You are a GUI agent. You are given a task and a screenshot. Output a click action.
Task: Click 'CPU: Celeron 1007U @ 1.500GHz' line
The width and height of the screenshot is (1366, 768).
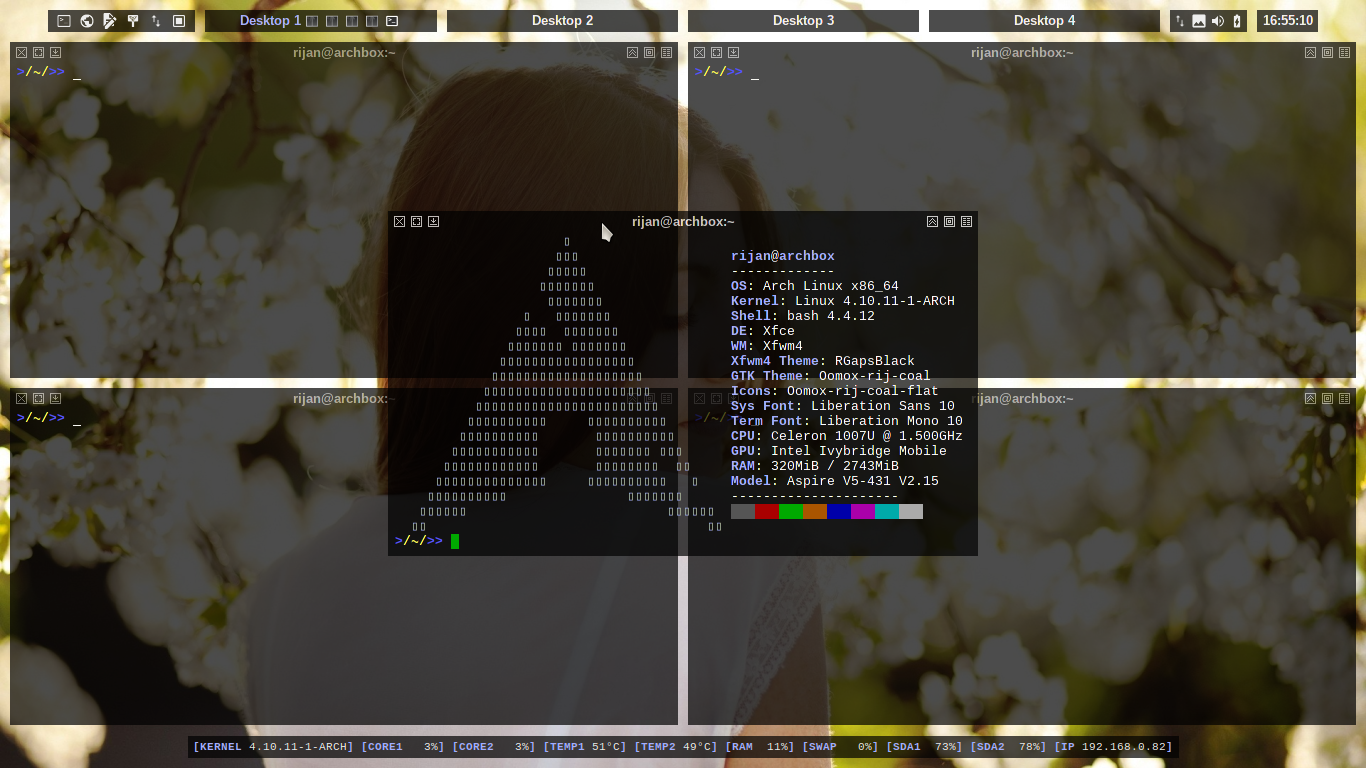(847, 436)
